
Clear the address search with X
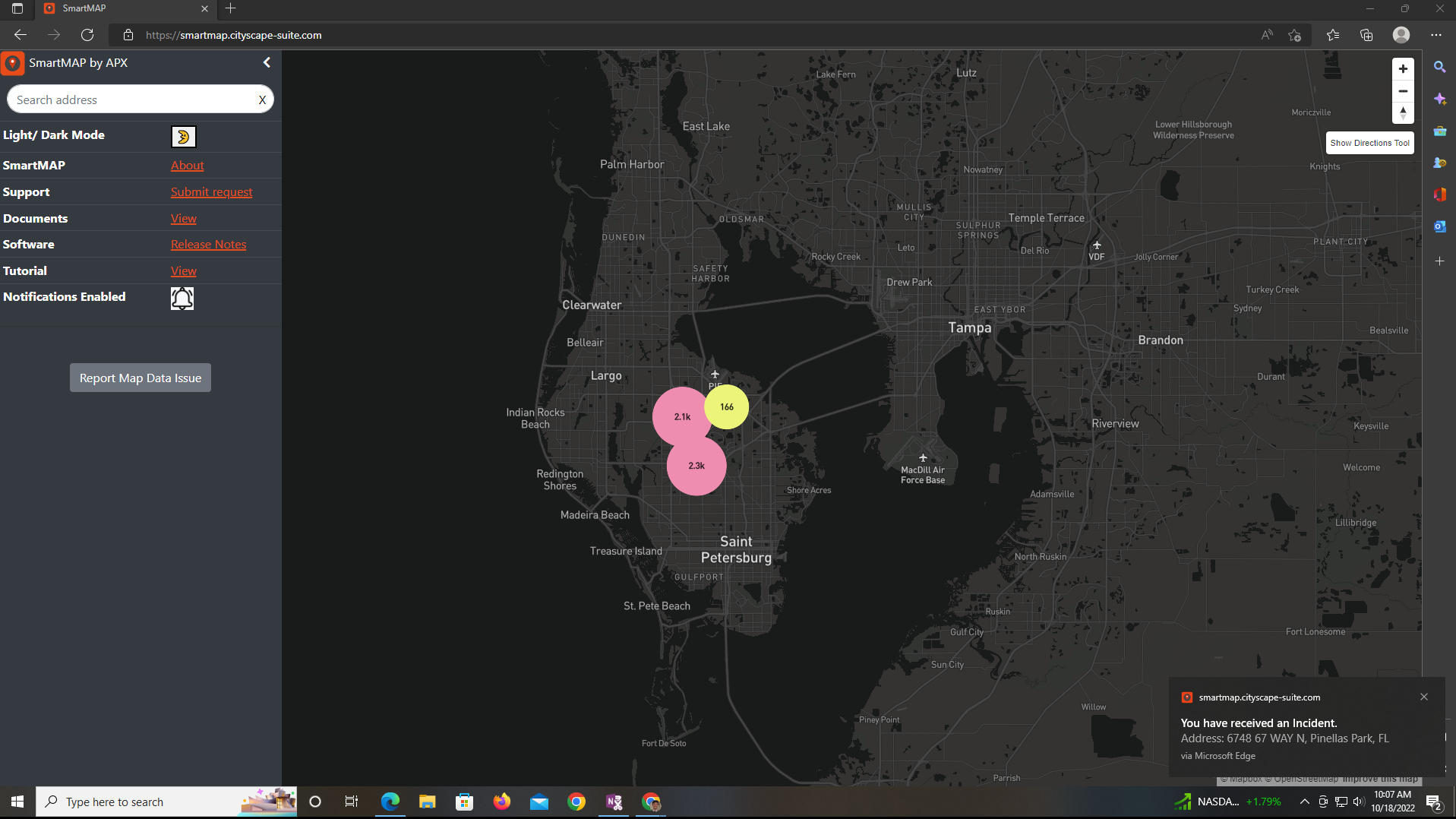point(262,100)
